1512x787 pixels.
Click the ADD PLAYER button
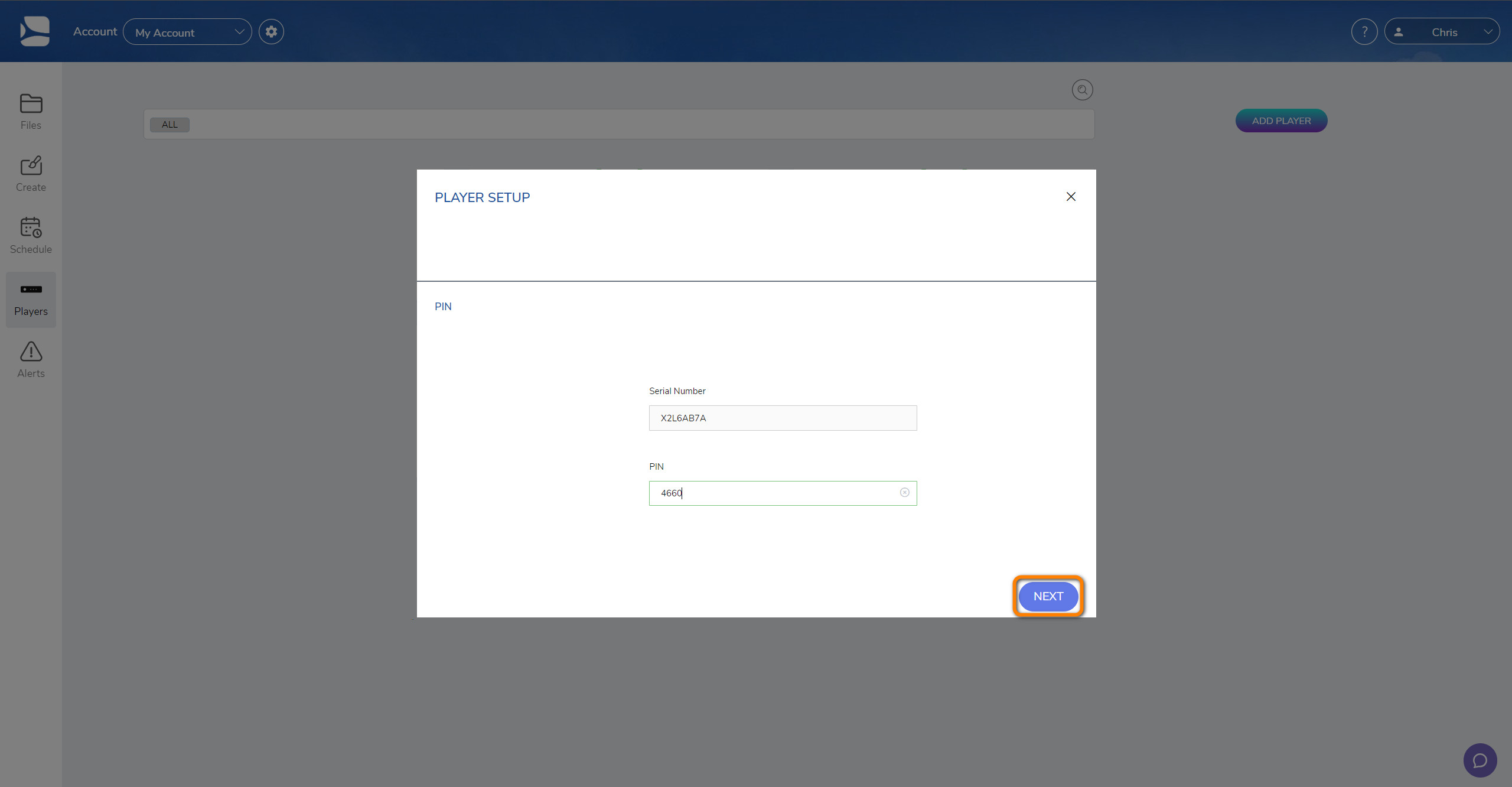(x=1281, y=121)
